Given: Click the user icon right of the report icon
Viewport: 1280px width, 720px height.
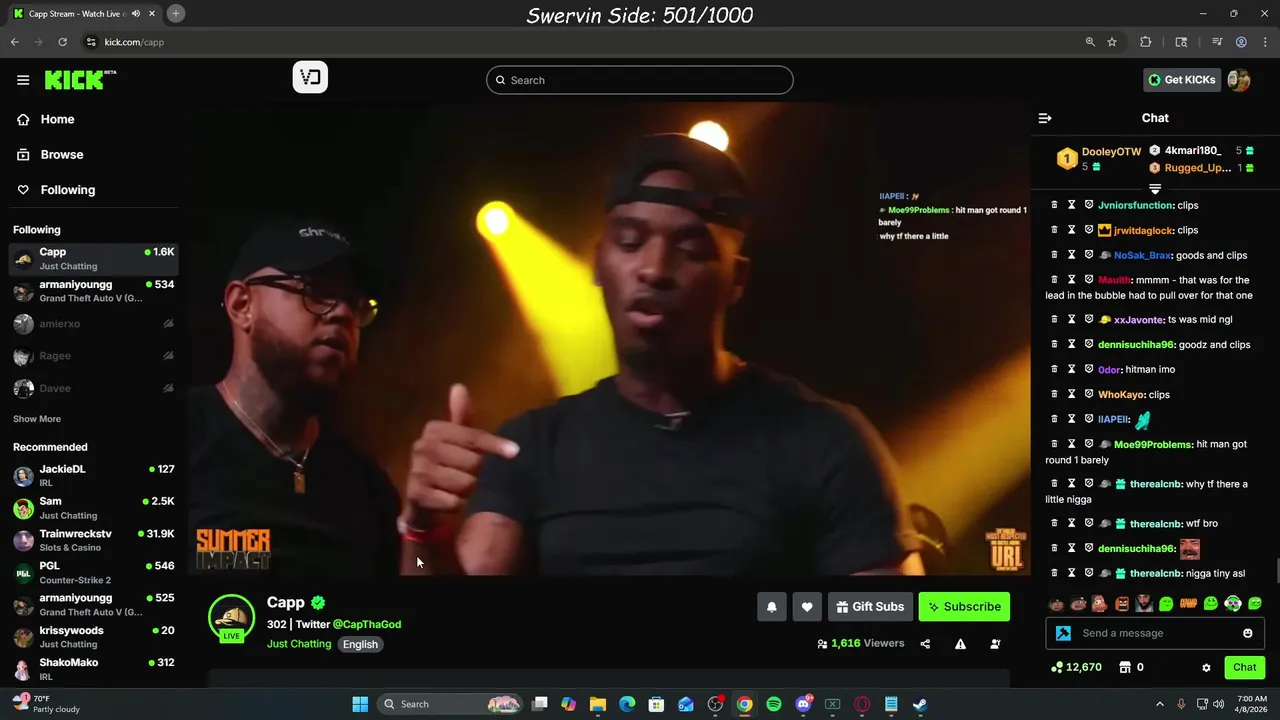Looking at the screenshot, I should (x=995, y=644).
